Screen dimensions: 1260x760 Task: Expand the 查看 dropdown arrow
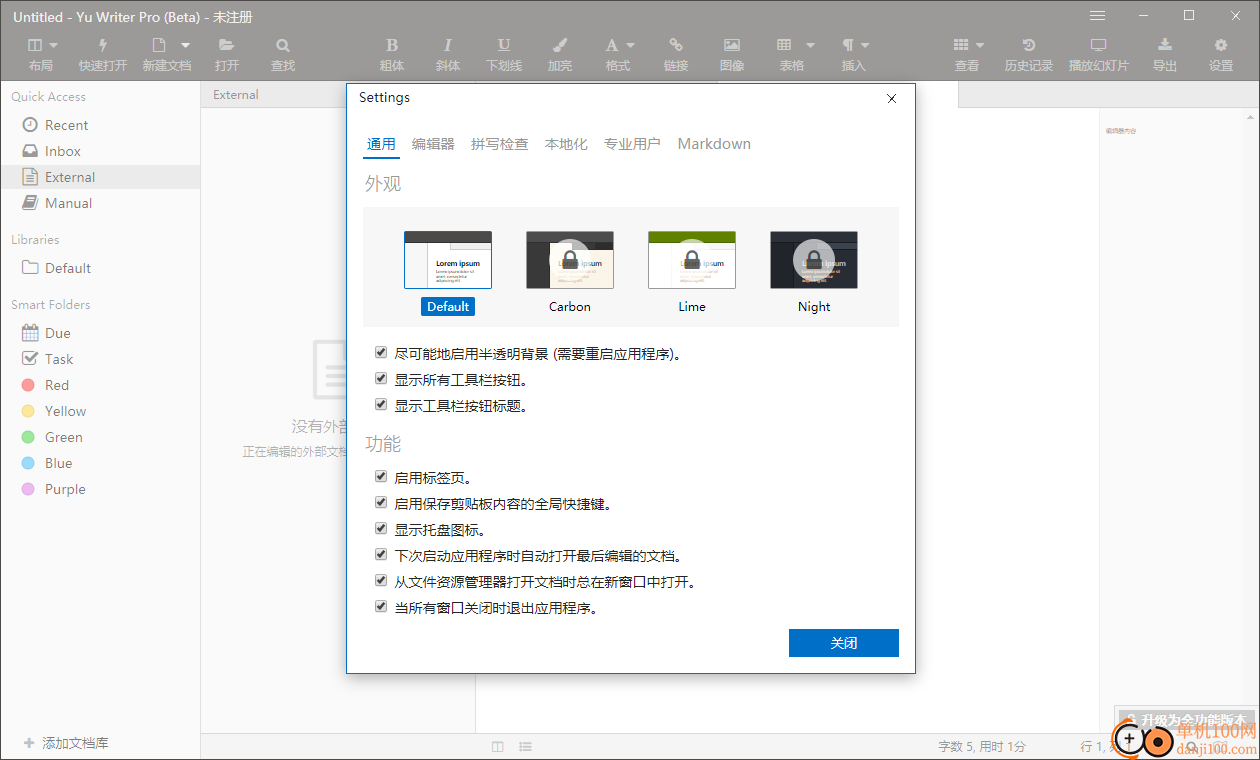click(x=980, y=45)
